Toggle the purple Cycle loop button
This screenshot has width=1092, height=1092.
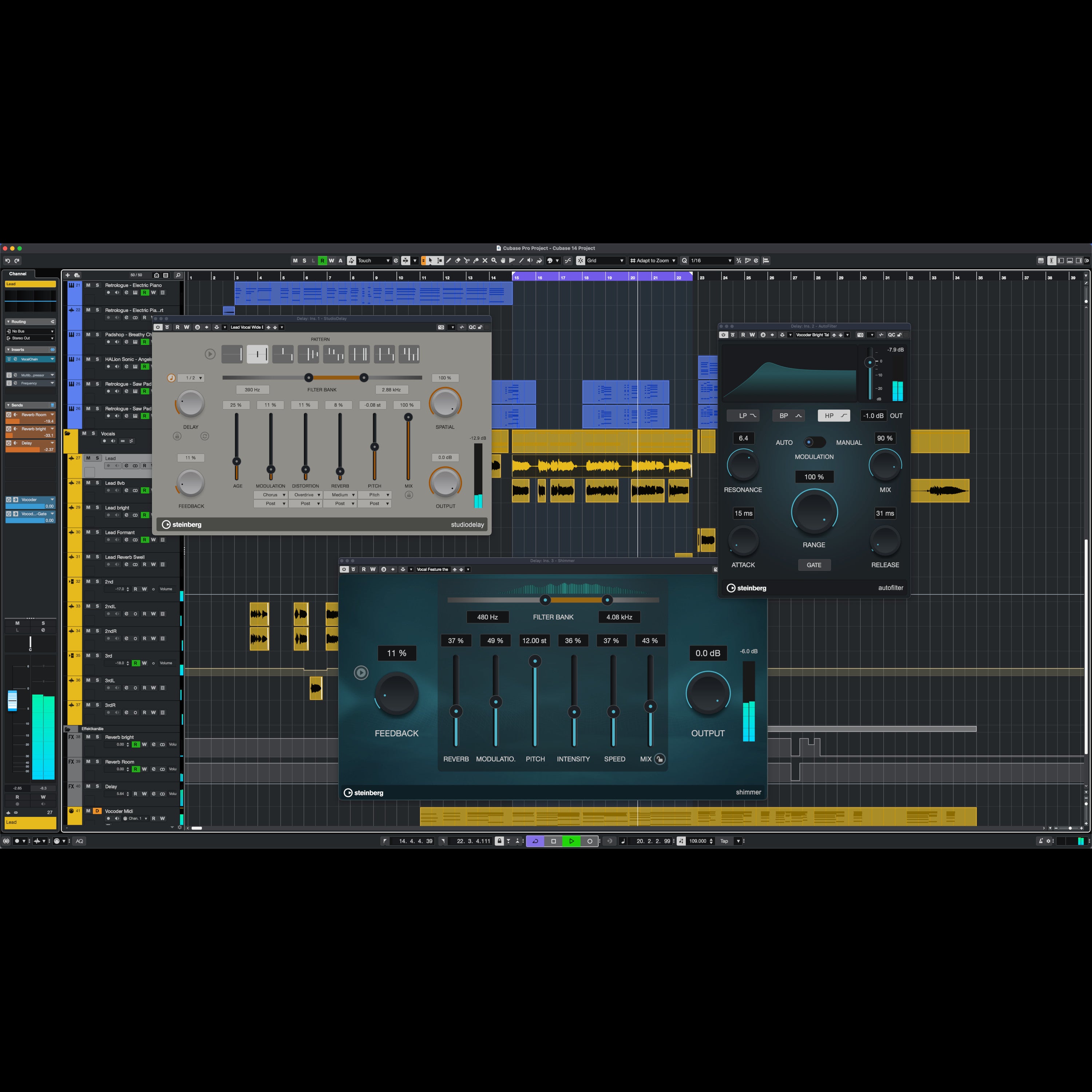[535, 841]
